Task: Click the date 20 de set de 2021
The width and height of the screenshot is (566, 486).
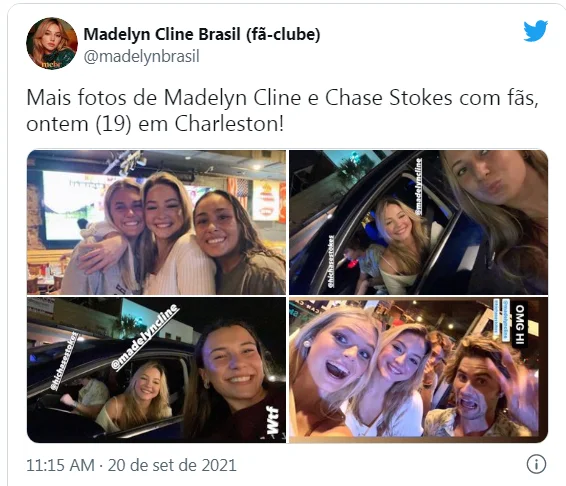Action: tap(172, 465)
